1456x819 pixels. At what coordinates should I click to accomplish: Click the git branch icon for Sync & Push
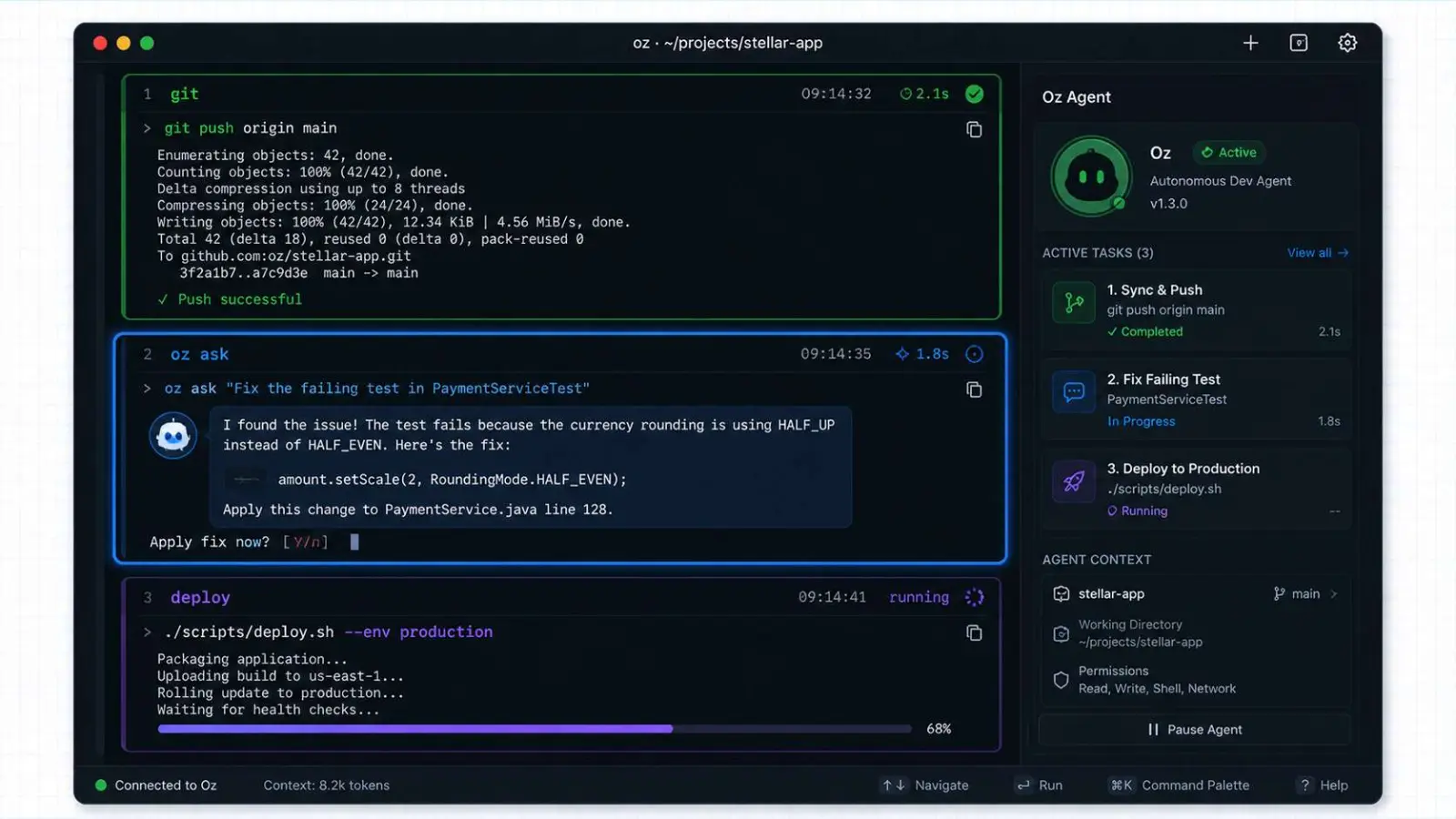click(x=1074, y=303)
